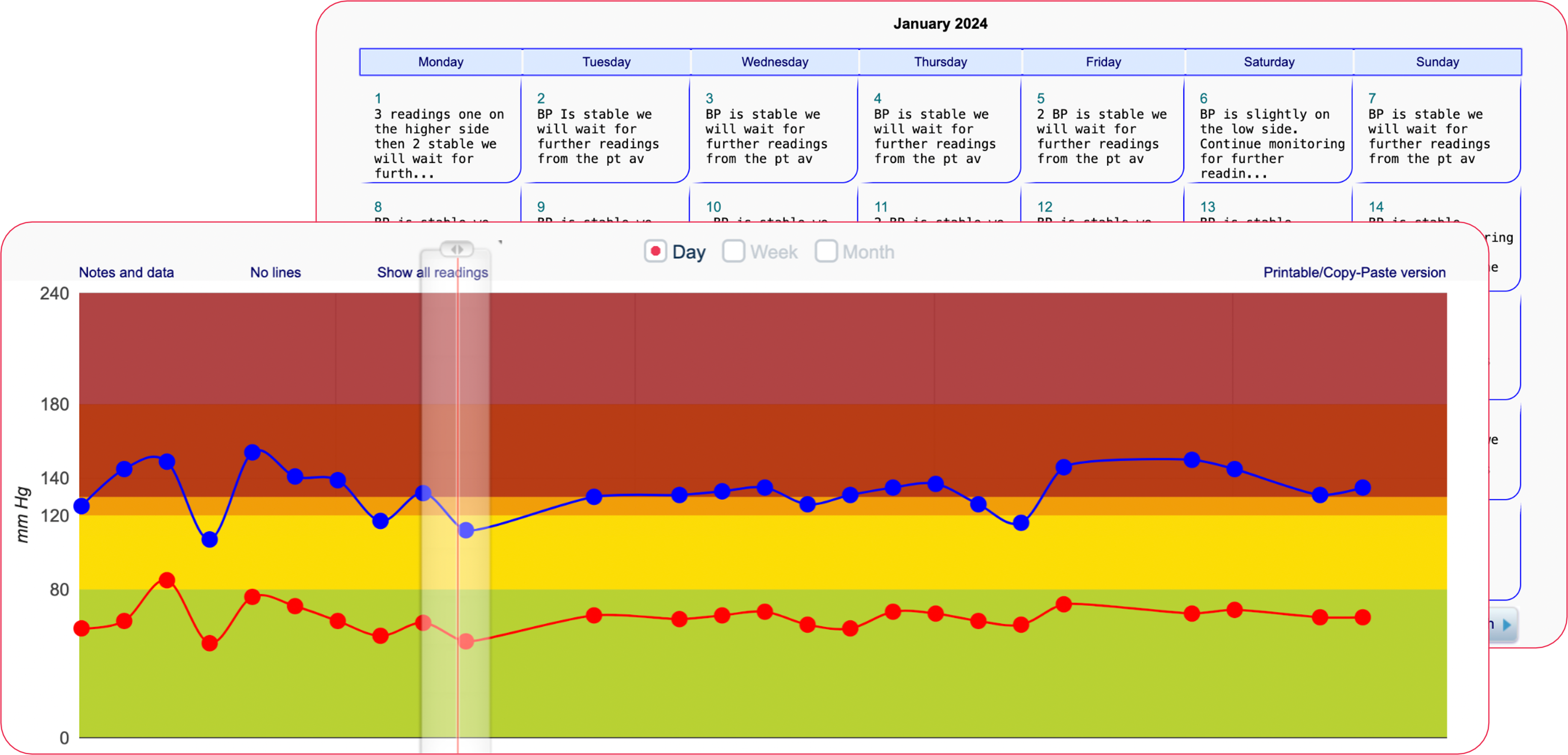
Task: Enable the Week view checkbox
Action: click(733, 251)
